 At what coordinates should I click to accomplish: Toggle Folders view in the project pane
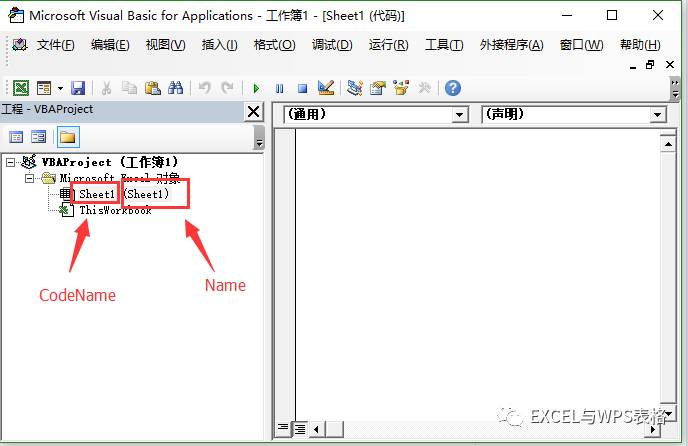tap(68, 137)
